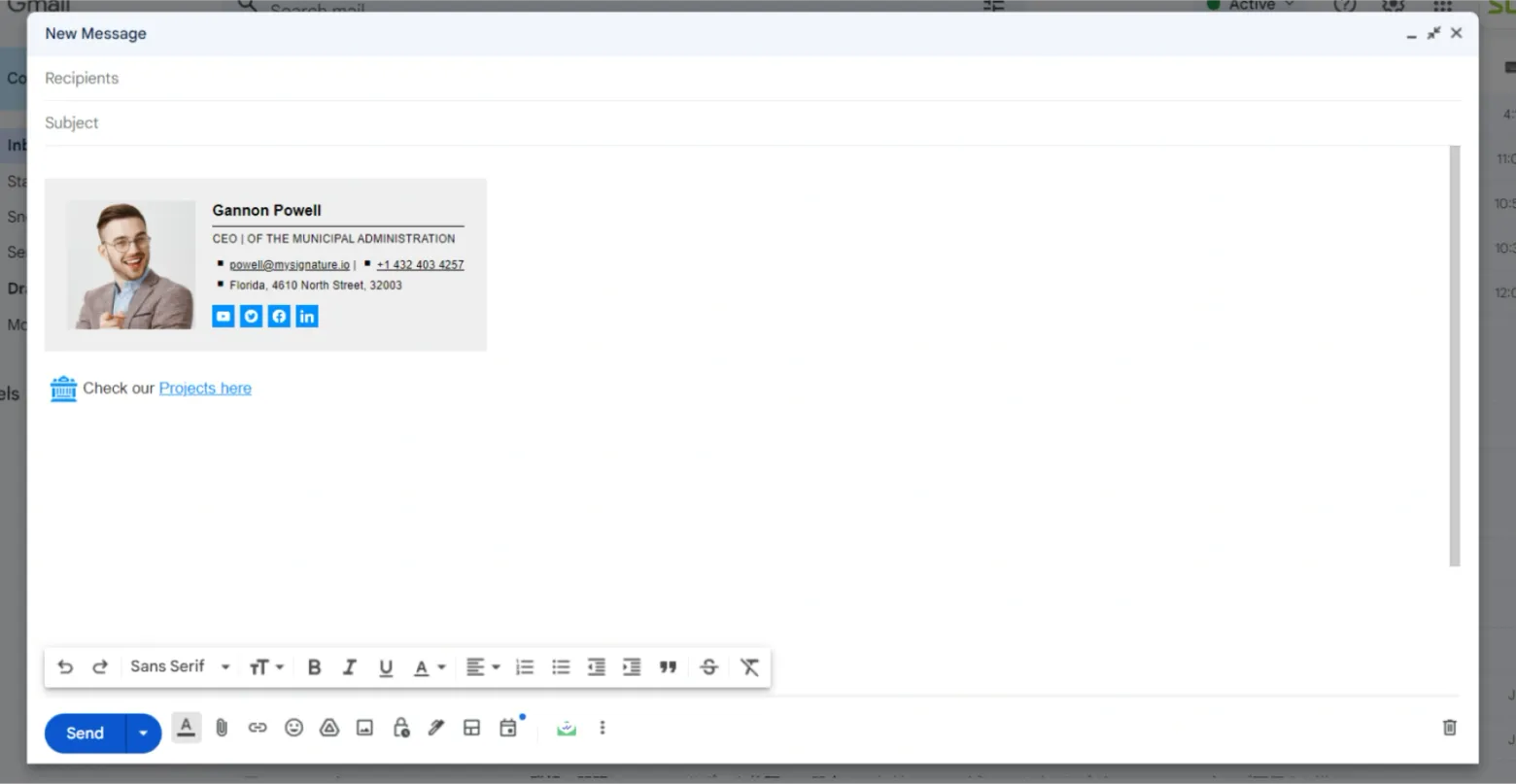1516x784 pixels.
Task: Insert files using Google Drive
Action: [329, 728]
